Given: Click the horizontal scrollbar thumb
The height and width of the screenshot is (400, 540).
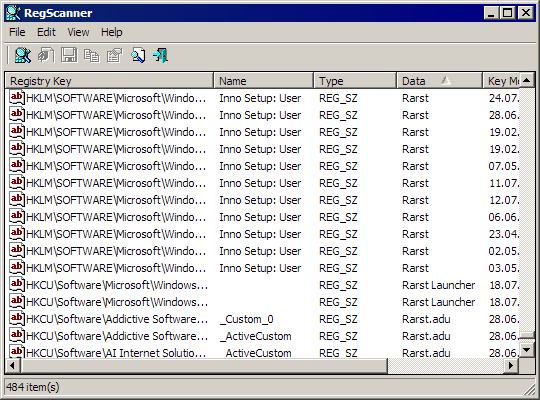Looking at the screenshot, I should click(204, 365).
